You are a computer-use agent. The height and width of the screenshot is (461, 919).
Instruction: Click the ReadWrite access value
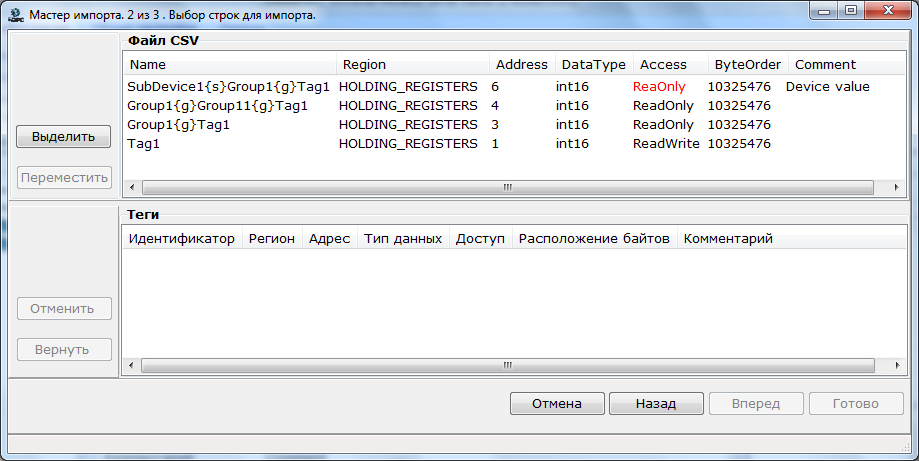coord(666,144)
